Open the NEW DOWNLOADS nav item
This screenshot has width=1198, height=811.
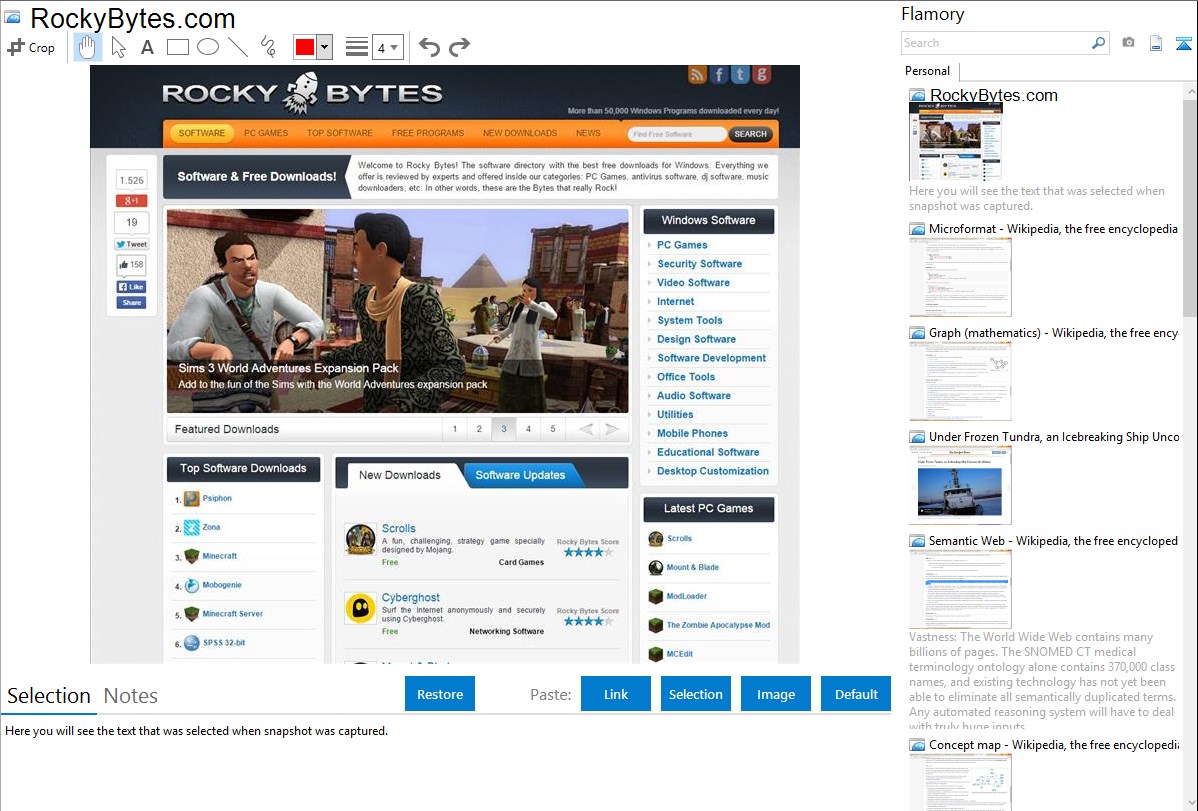tap(520, 133)
